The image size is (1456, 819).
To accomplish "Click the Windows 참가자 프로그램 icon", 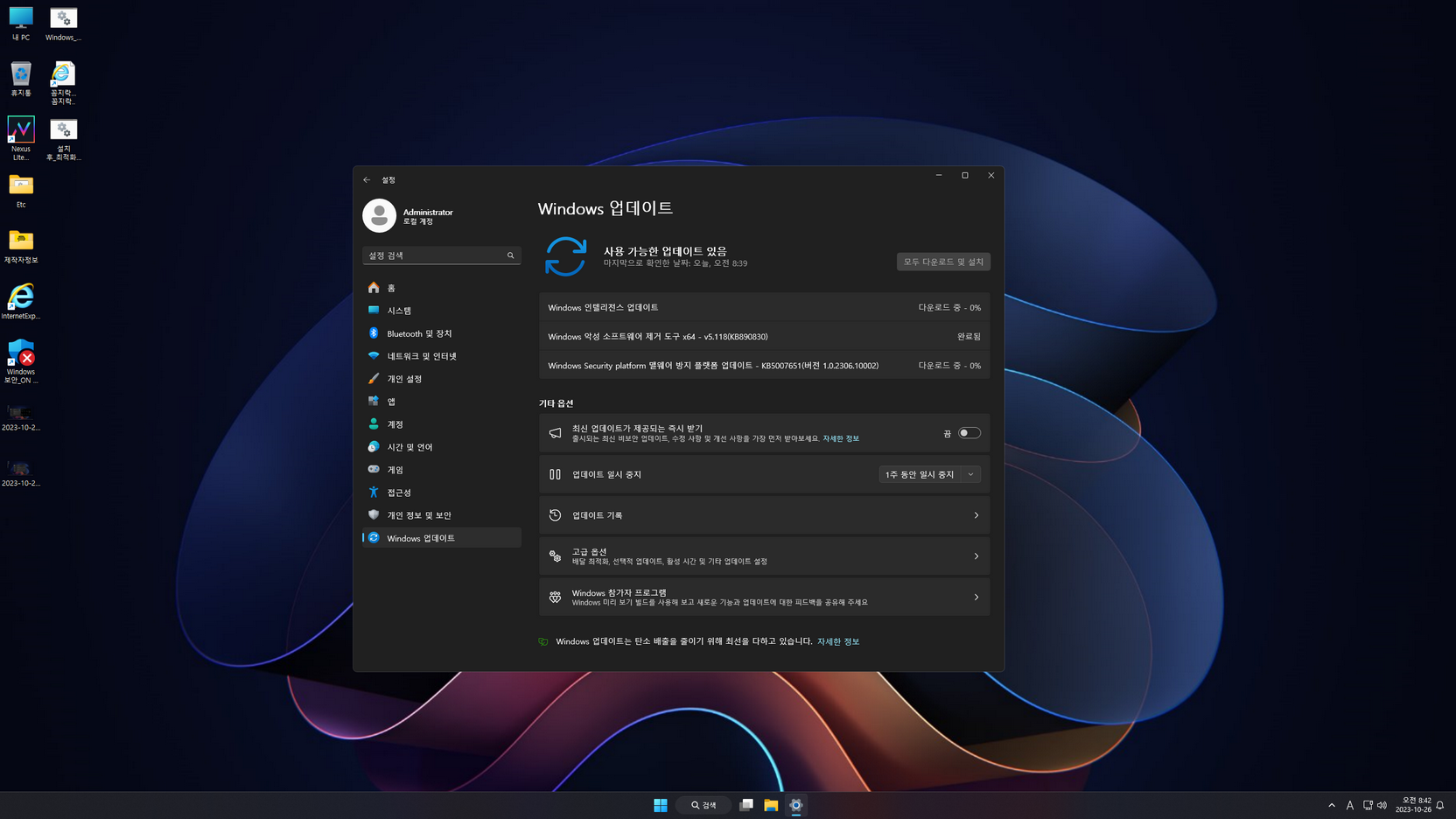I will tap(555, 597).
